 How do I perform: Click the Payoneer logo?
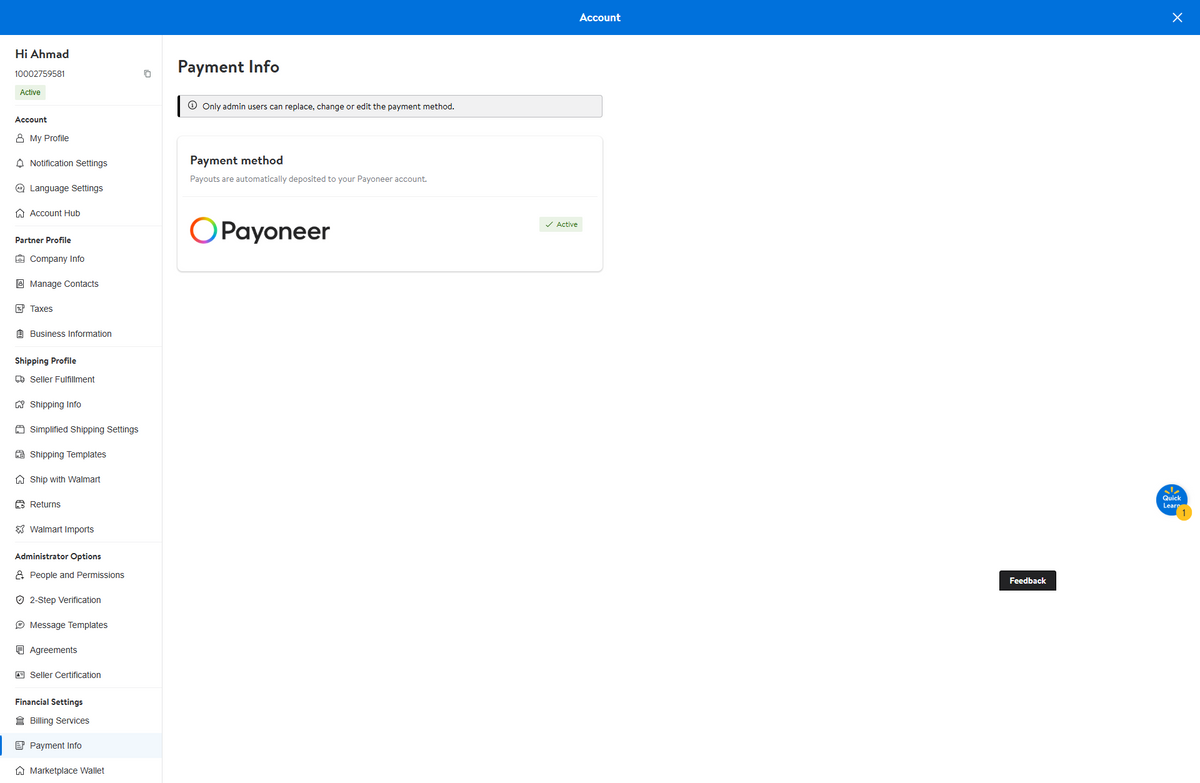(x=260, y=231)
